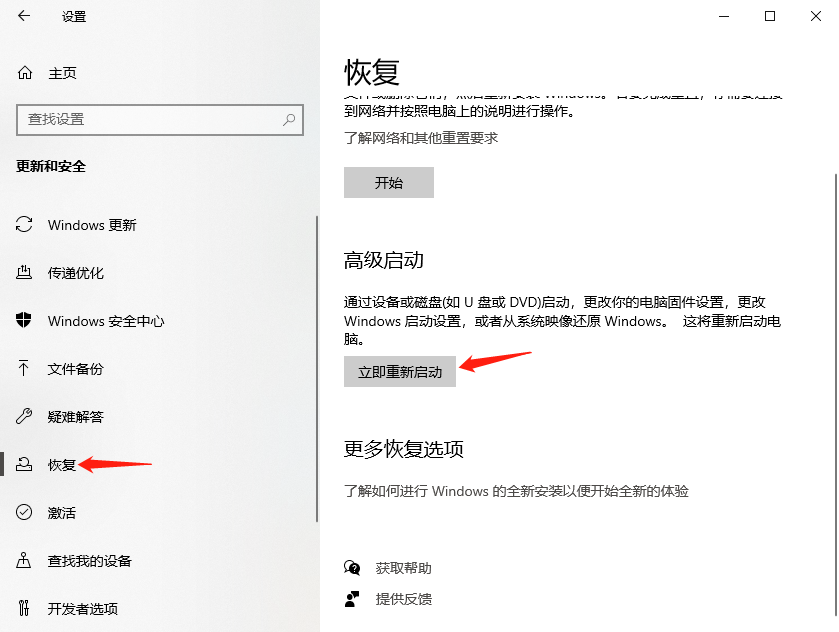Select 恢复 in the left menu
839x632 pixels.
tap(60, 465)
